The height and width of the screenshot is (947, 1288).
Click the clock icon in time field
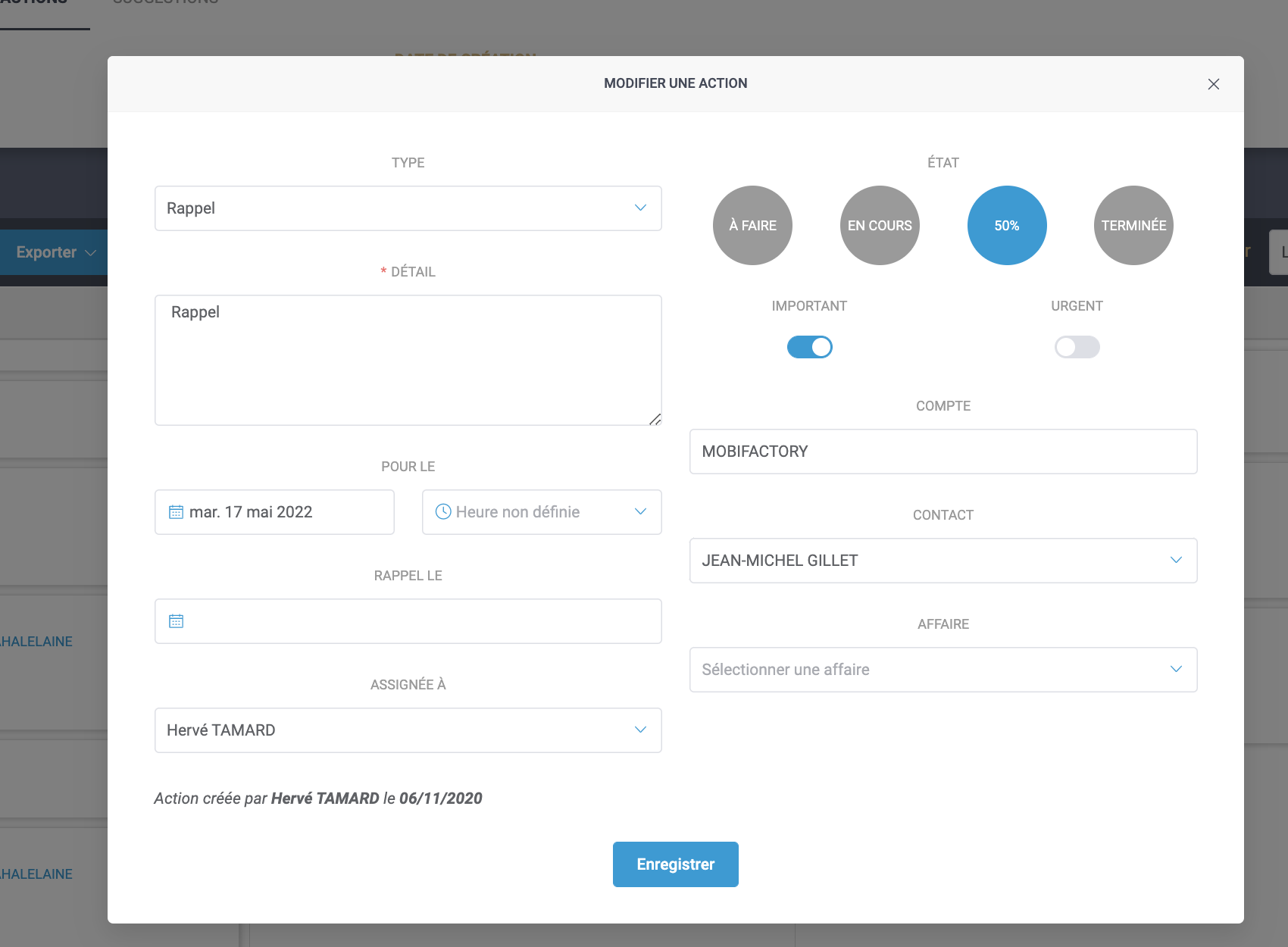click(x=443, y=512)
